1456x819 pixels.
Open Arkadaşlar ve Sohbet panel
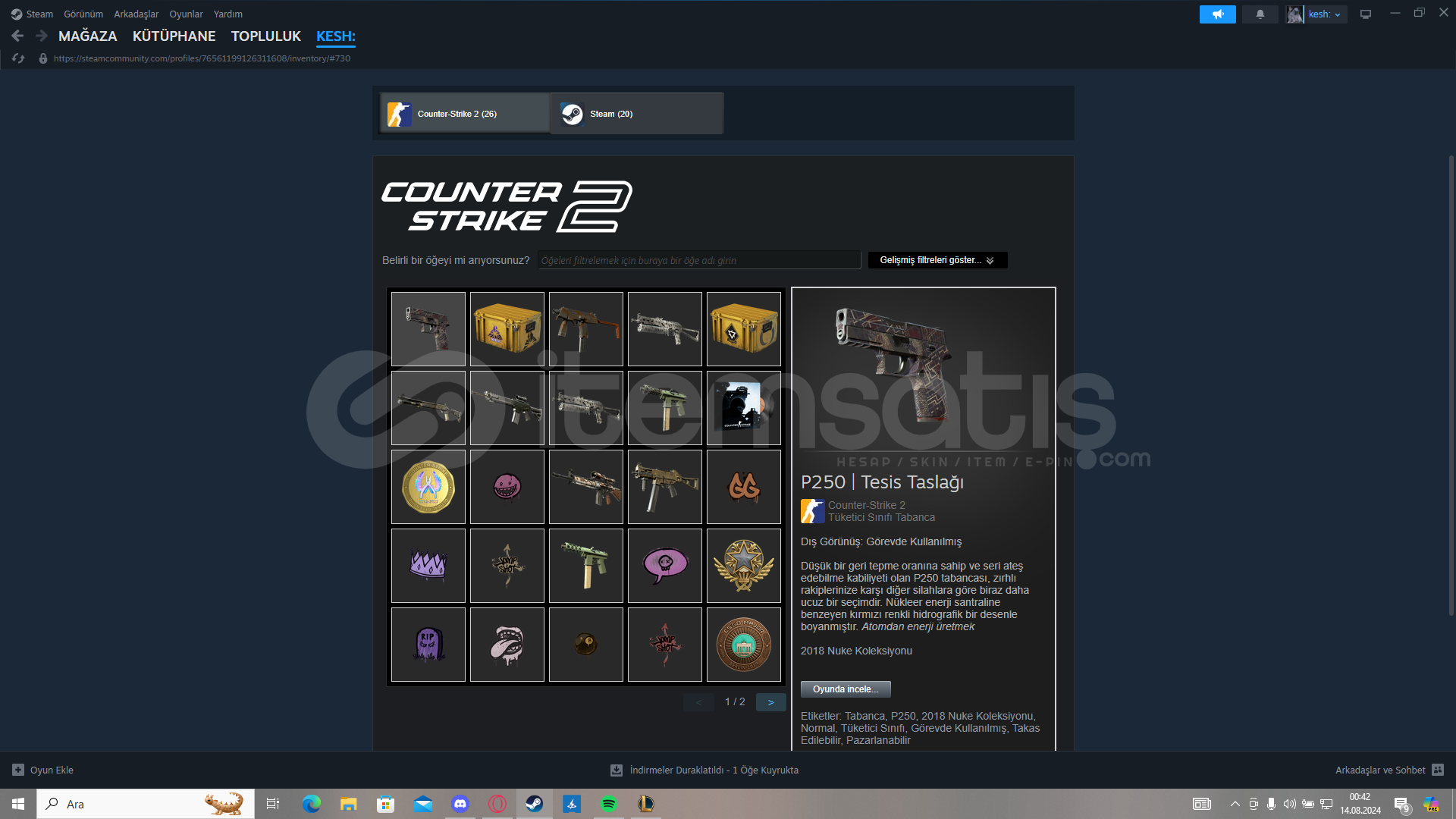pyautogui.click(x=1389, y=770)
